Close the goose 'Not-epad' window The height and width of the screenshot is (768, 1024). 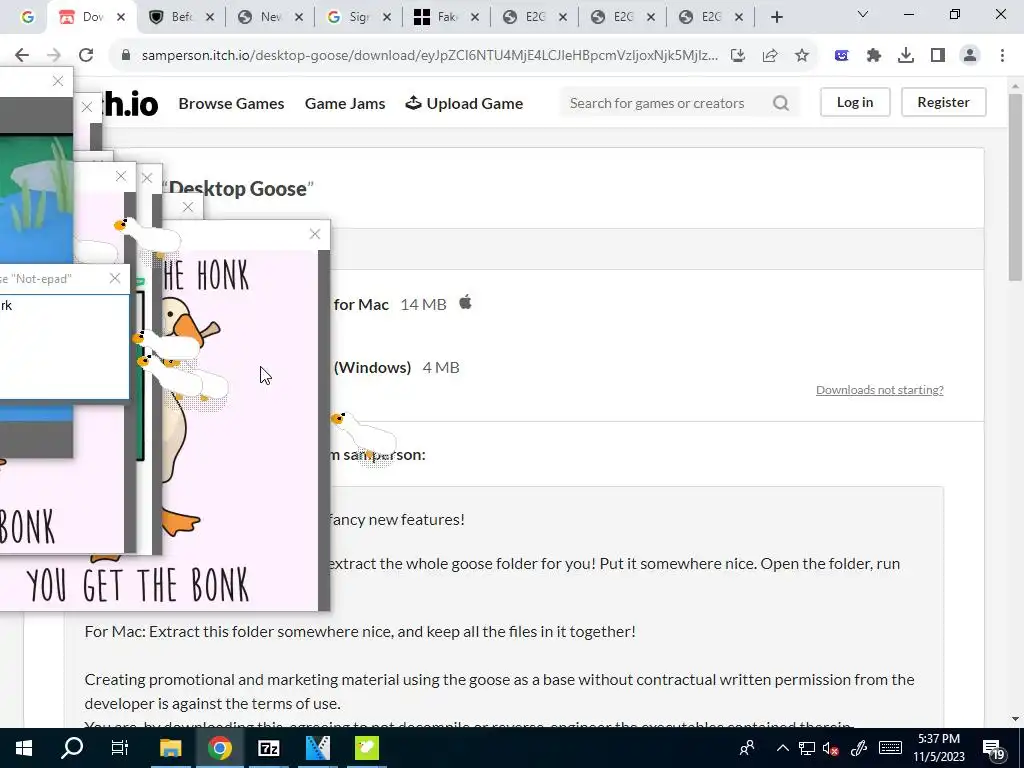[115, 278]
